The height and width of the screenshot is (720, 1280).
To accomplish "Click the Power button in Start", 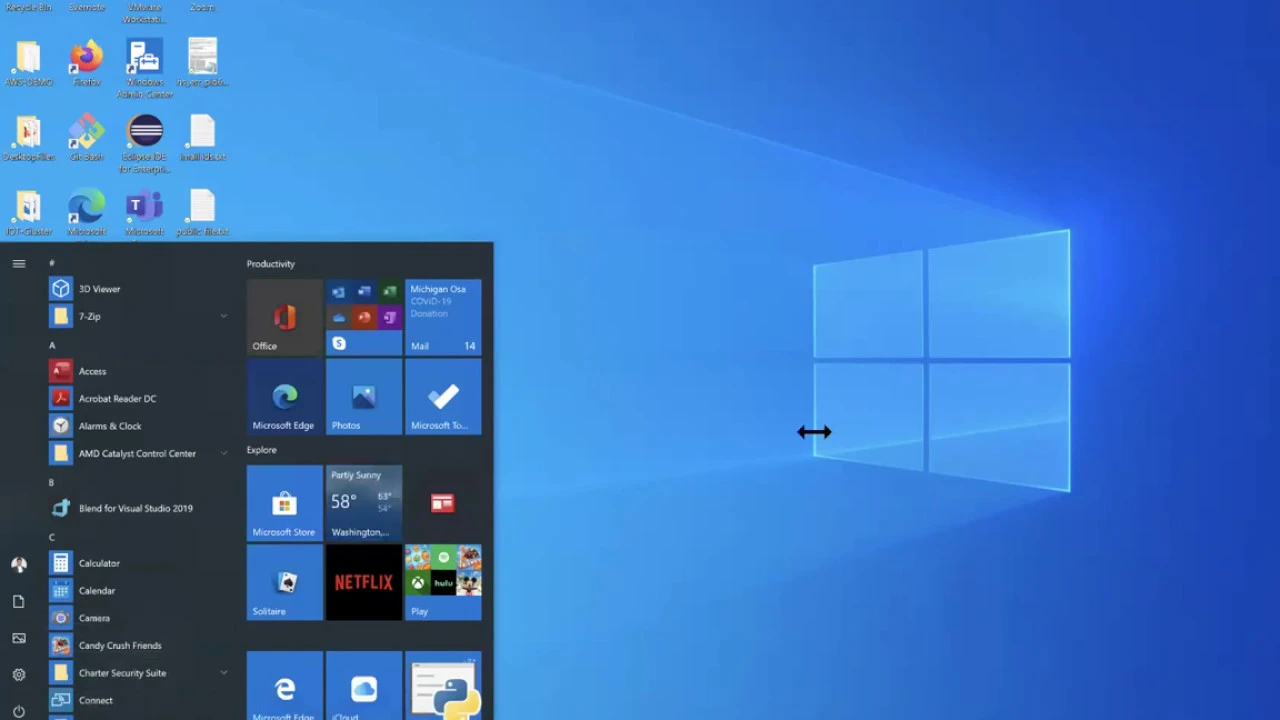I will point(18,711).
